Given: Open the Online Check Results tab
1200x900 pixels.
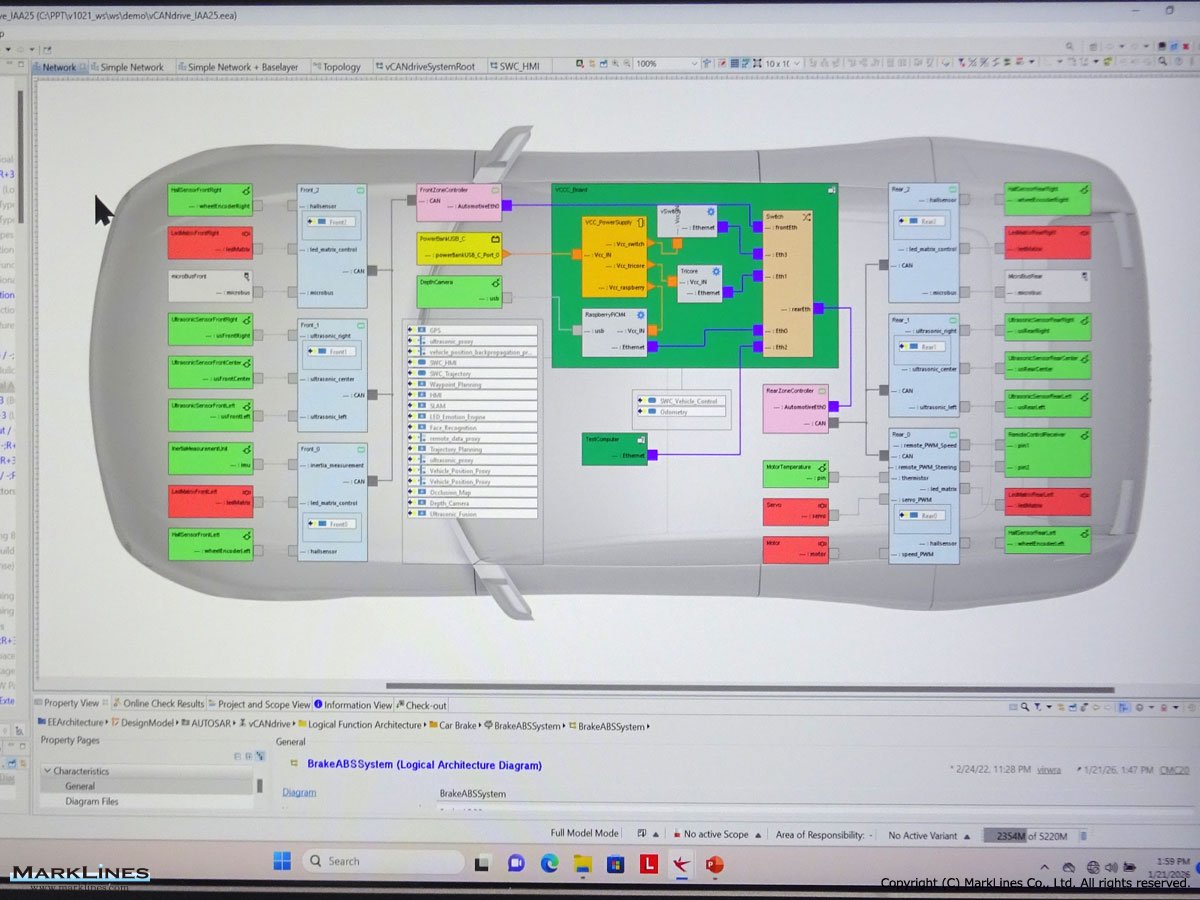Looking at the screenshot, I should (163, 704).
